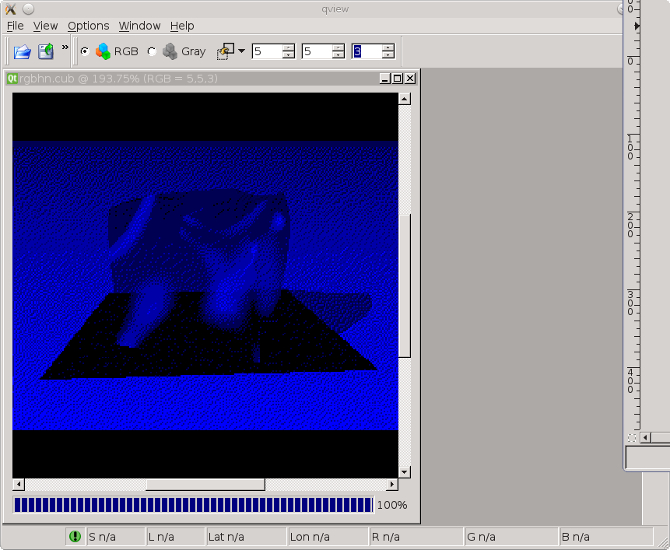Open the band tool dropdown arrow

pyautogui.click(x=241, y=51)
